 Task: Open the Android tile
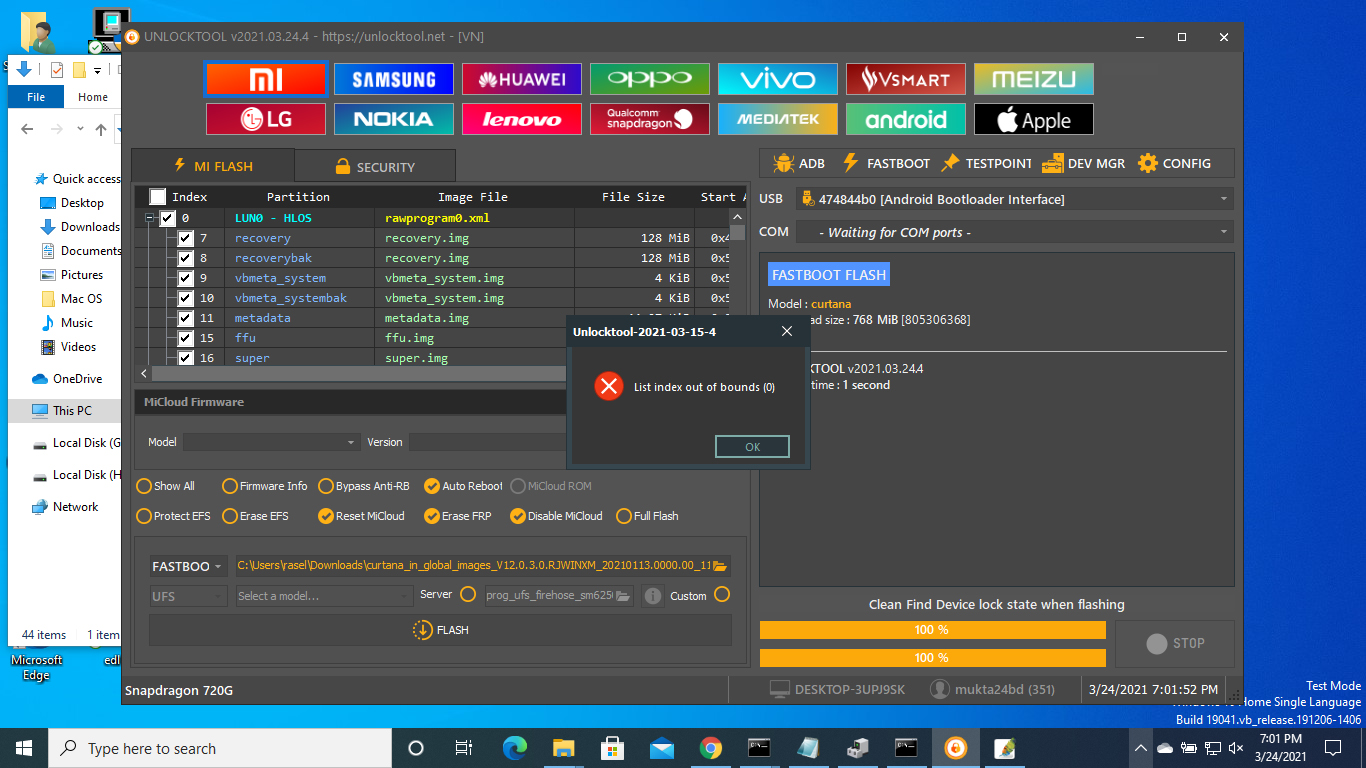click(906, 119)
